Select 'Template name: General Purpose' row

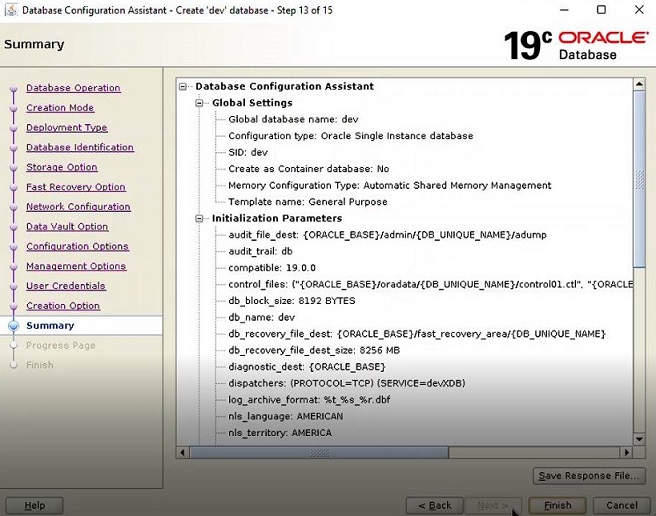click(308, 202)
